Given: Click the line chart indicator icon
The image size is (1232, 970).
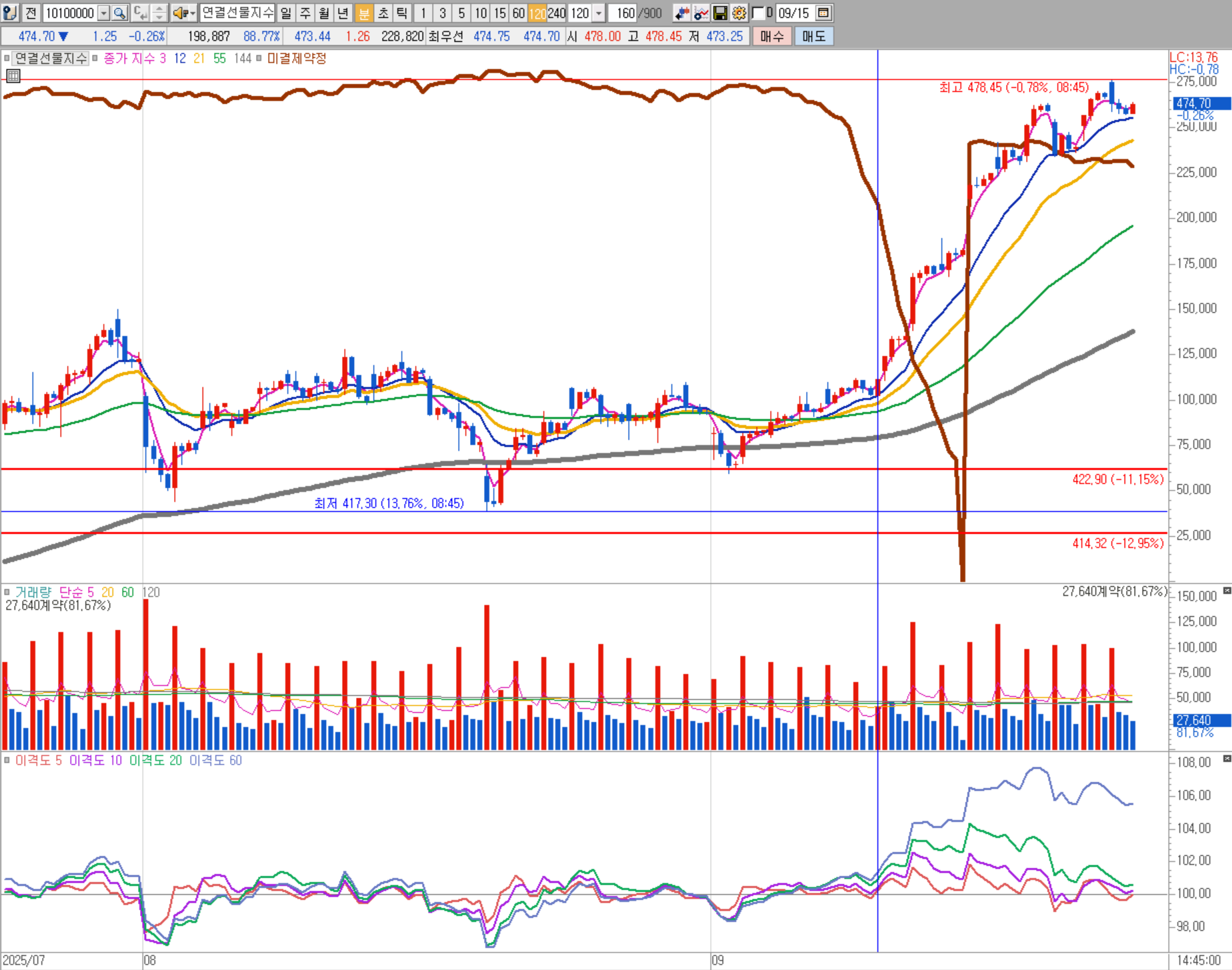Looking at the screenshot, I should click(x=701, y=13).
